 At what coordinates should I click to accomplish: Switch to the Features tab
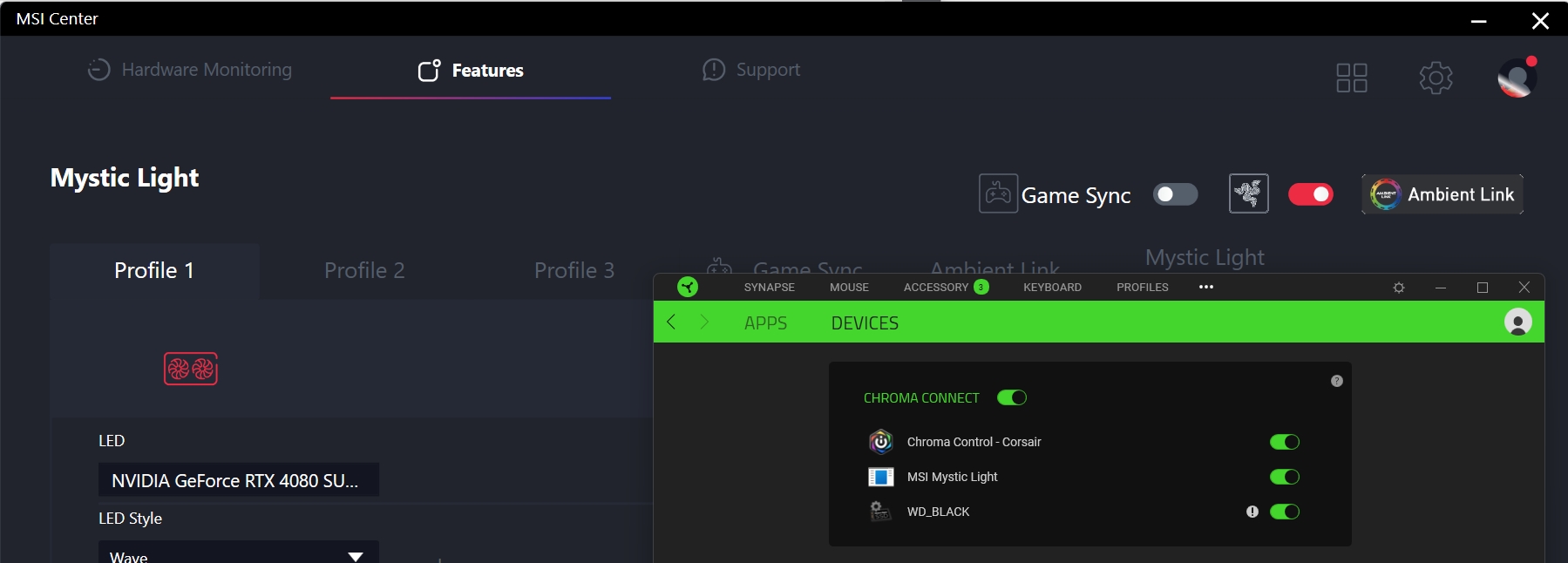(471, 71)
